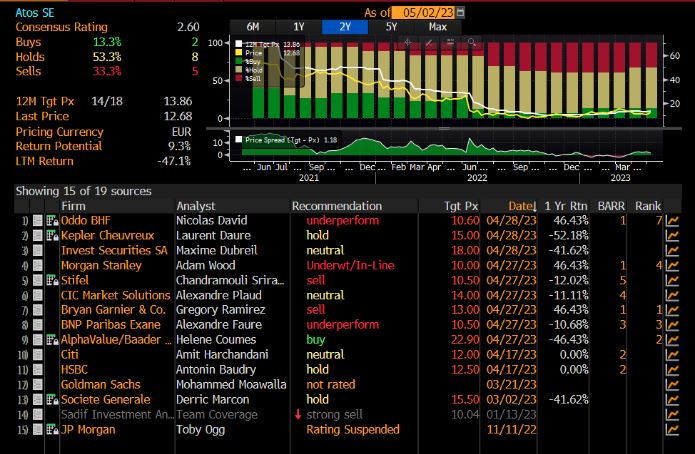Click green %Buy legend swatch

point(239,61)
